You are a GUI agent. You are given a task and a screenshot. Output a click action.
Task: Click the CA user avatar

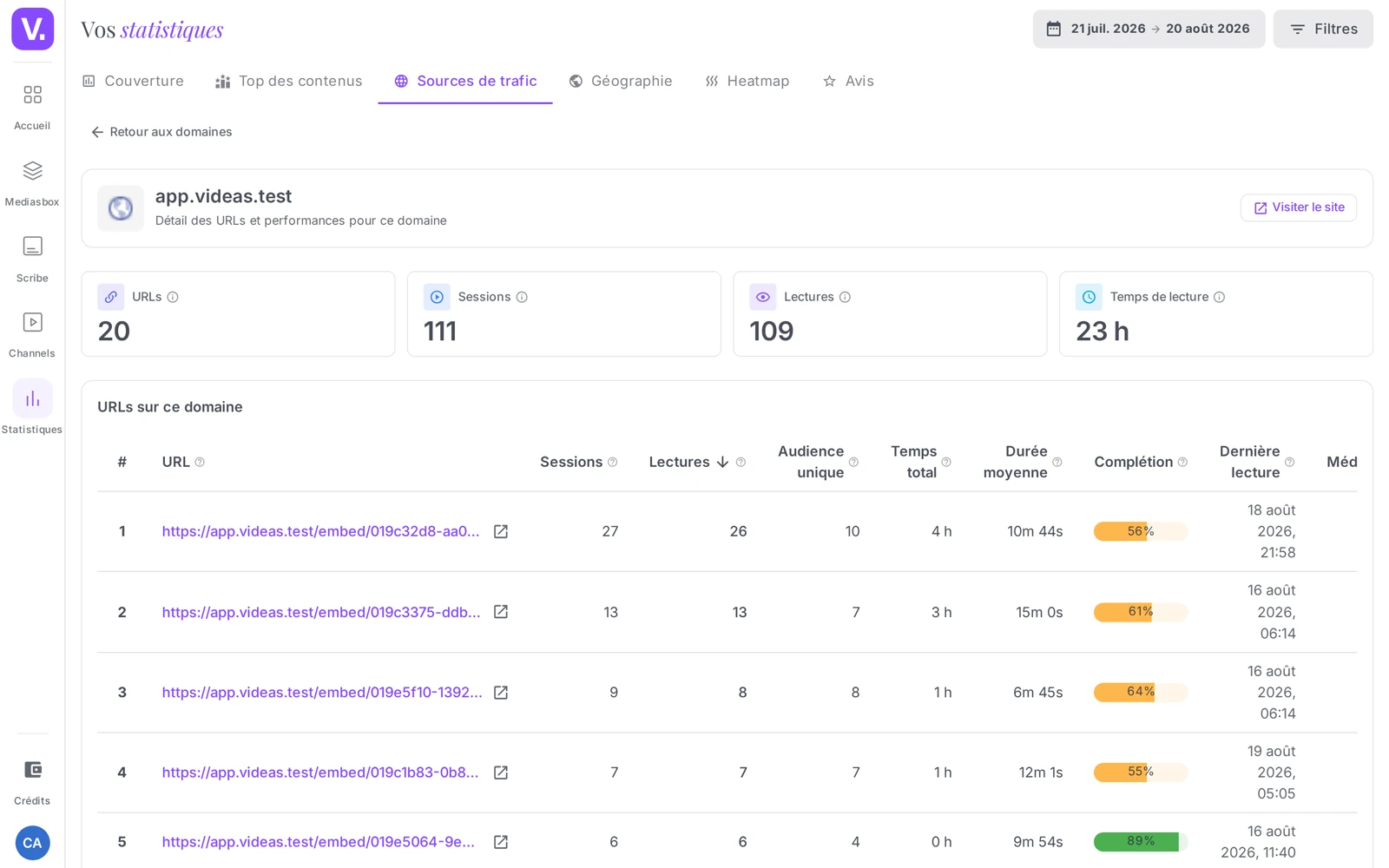pyautogui.click(x=32, y=843)
